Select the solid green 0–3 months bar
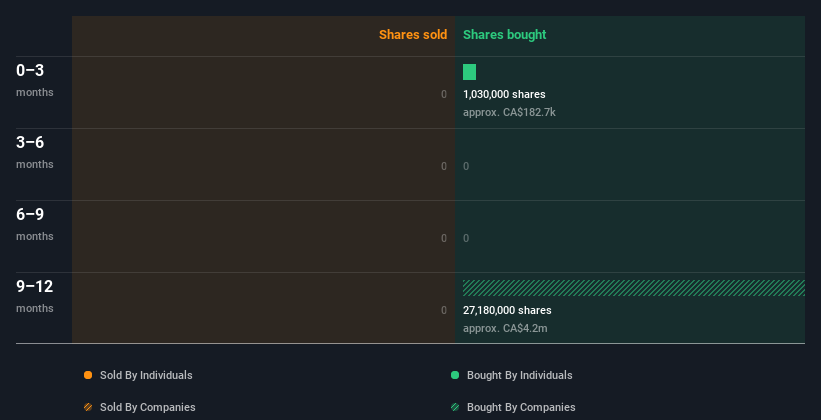Image resolution: width=821 pixels, height=420 pixels. [x=469, y=72]
